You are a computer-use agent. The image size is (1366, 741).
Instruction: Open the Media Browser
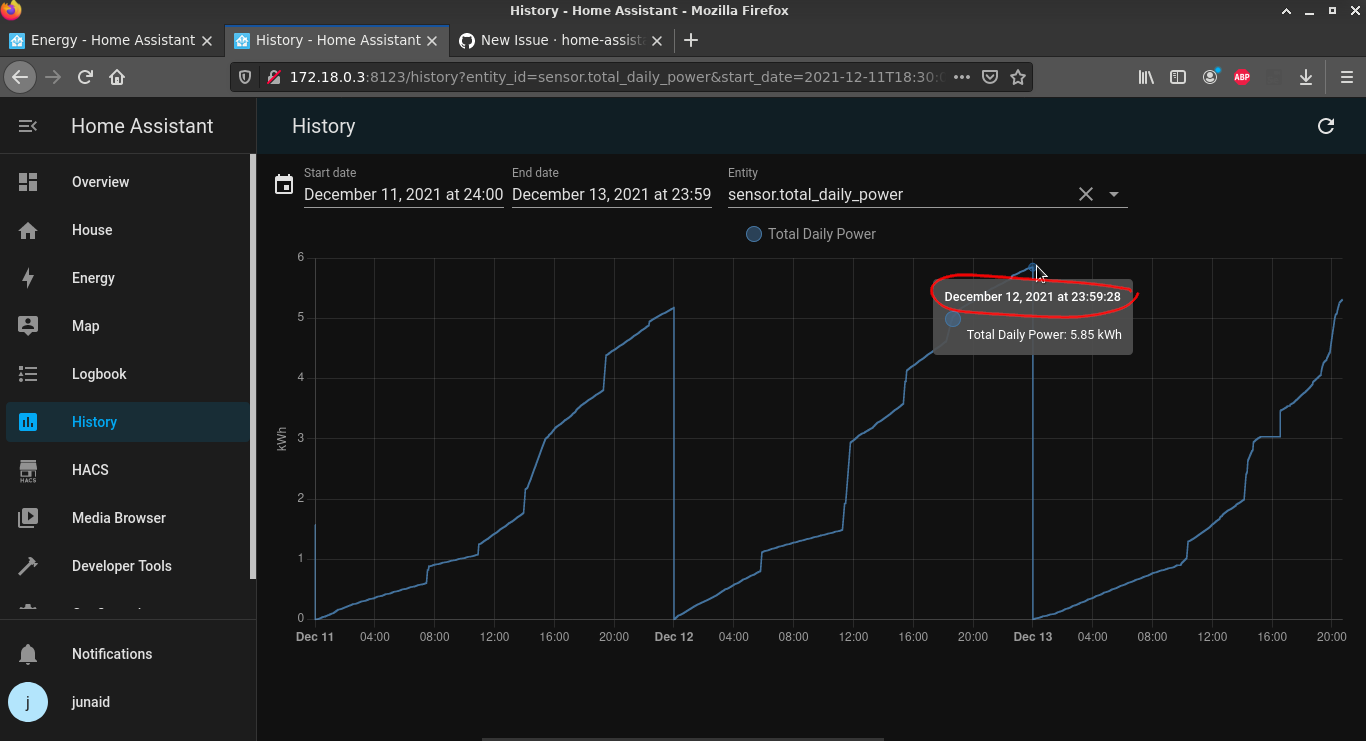click(x=118, y=518)
